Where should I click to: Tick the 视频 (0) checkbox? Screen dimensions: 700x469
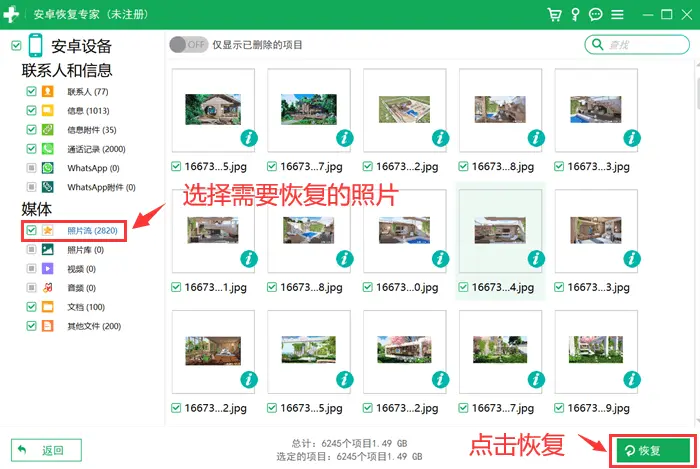tap(31, 269)
